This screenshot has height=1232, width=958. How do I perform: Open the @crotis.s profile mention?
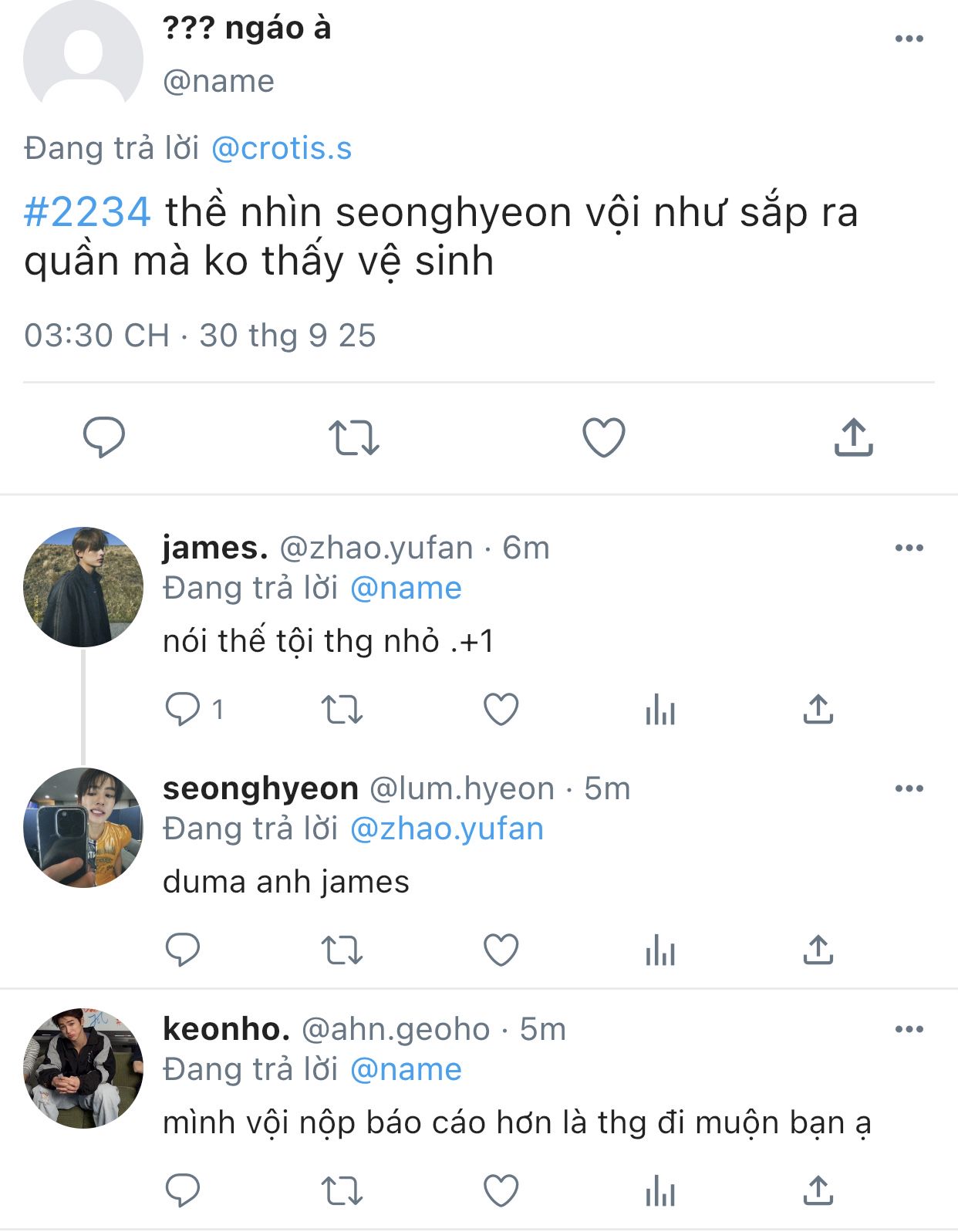click(282, 148)
